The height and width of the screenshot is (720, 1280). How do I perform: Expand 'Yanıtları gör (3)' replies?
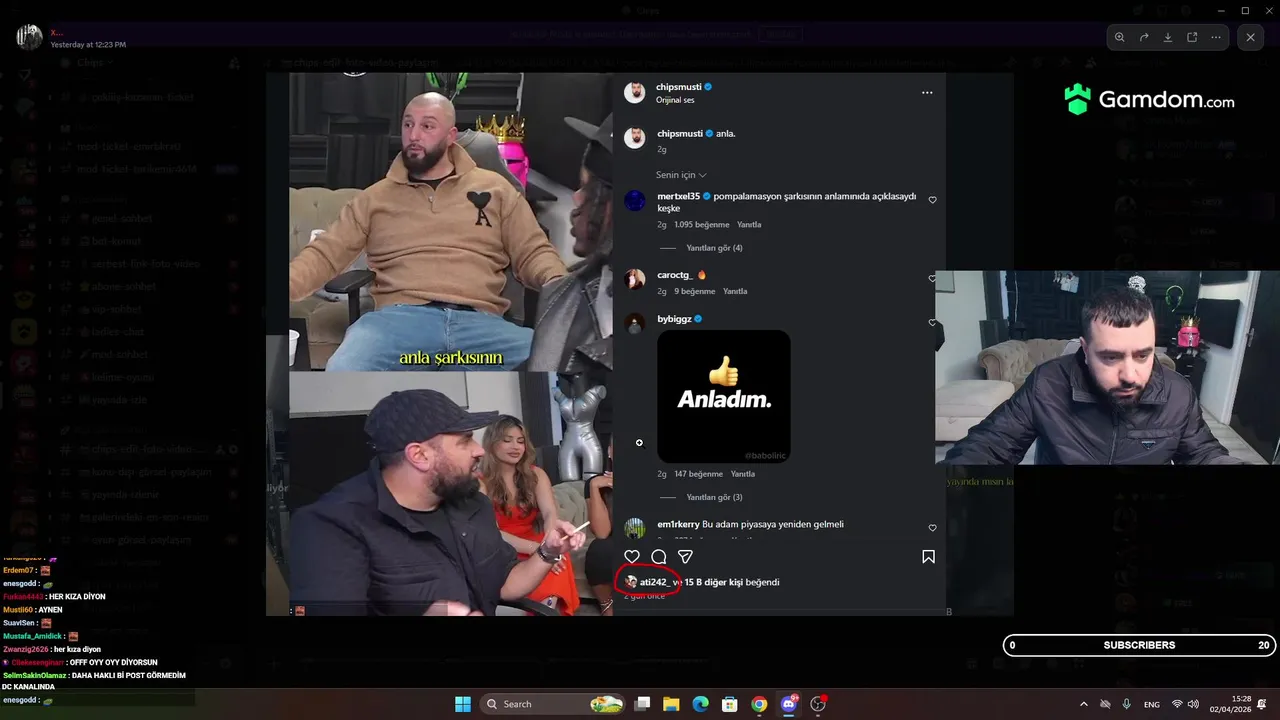coord(714,497)
